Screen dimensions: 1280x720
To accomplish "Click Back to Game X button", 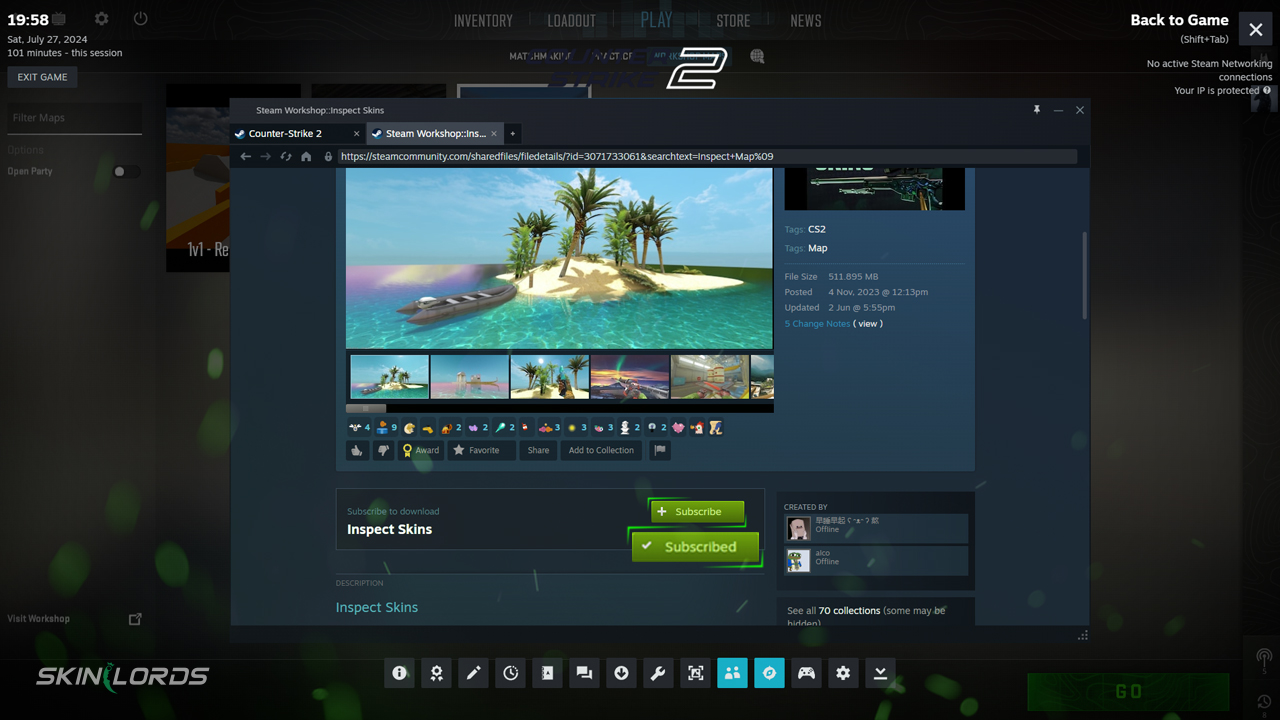I will click(1256, 30).
